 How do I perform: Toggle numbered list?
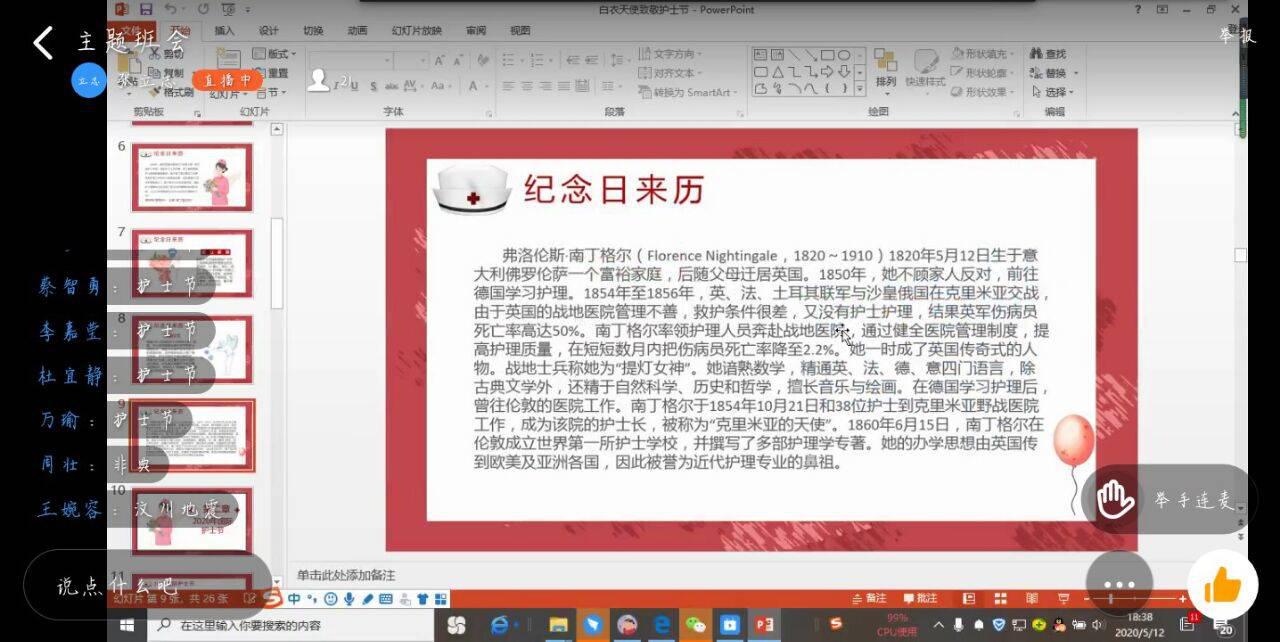click(536, 61)
